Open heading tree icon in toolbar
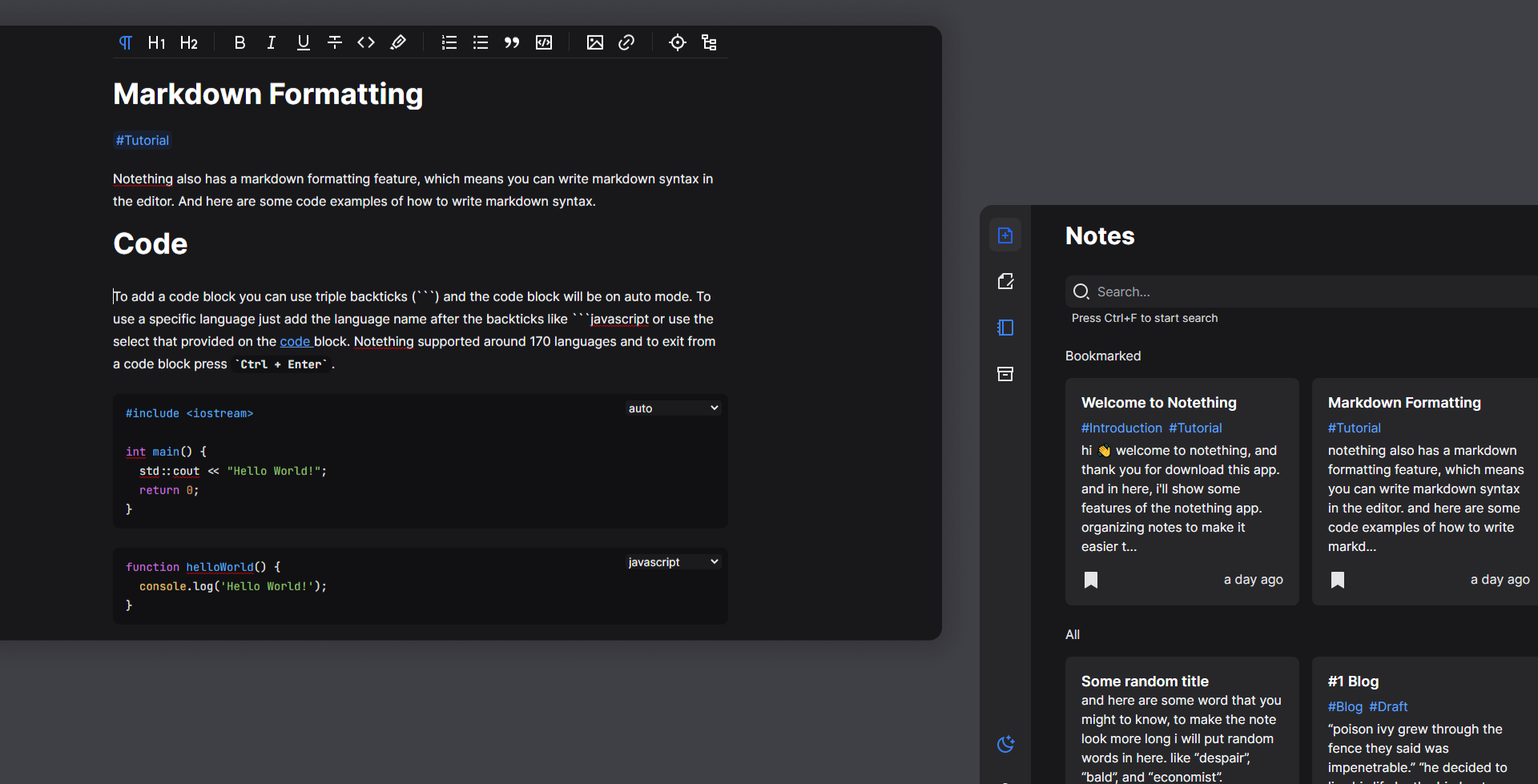1538x784 pixels. [x=709, y=42]
